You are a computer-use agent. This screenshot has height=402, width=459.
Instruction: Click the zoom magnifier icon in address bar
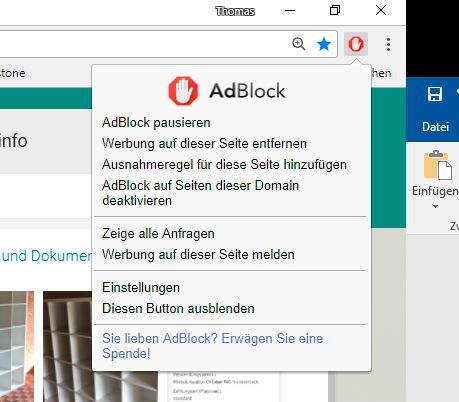coord(299,44)
